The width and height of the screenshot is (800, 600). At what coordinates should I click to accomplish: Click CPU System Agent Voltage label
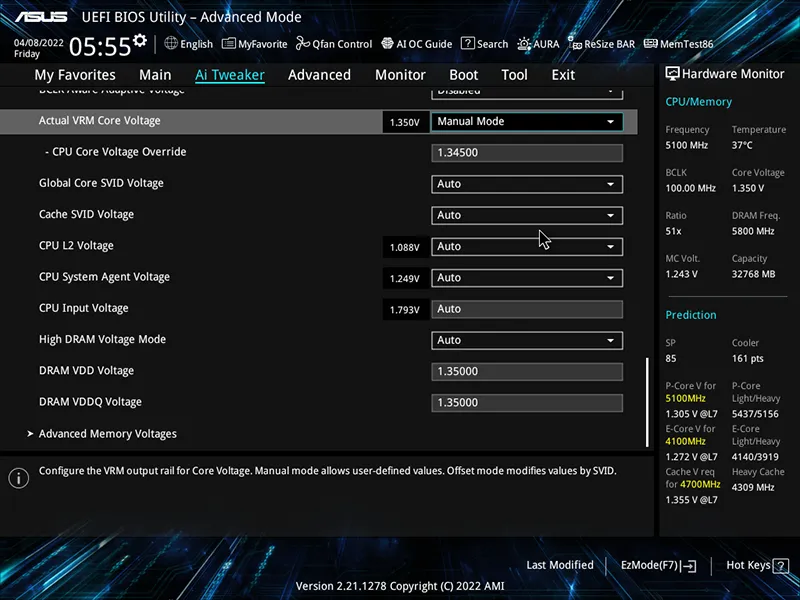pyautogui.click(x=104, y=277)
